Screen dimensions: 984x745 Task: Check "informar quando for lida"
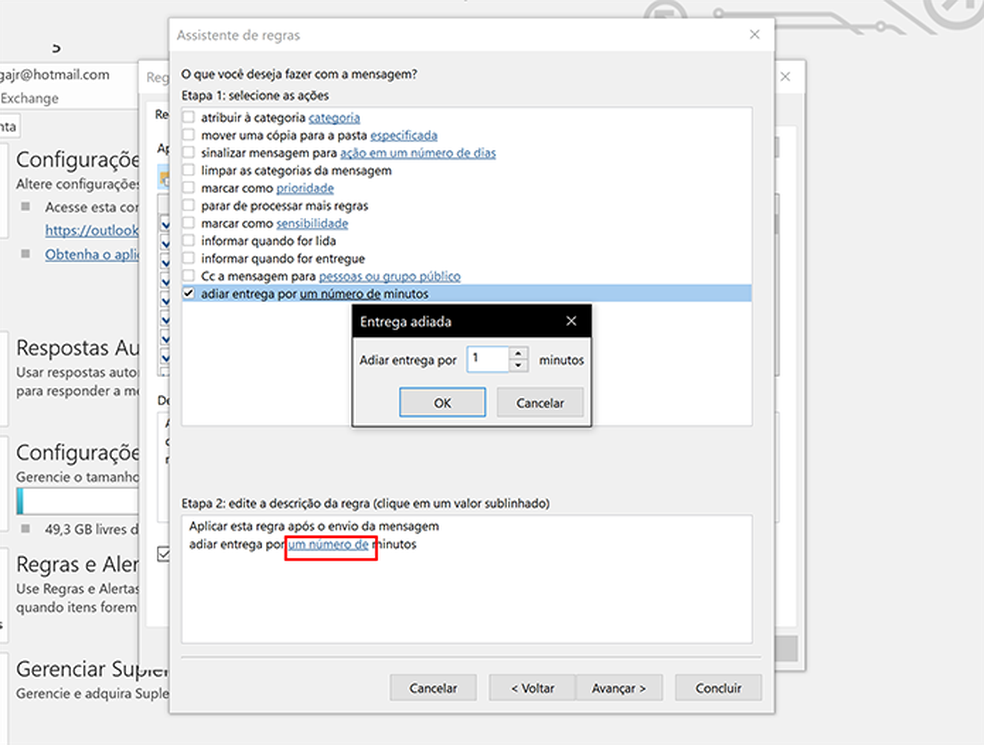pyautogui.click(x=190, y=240)
